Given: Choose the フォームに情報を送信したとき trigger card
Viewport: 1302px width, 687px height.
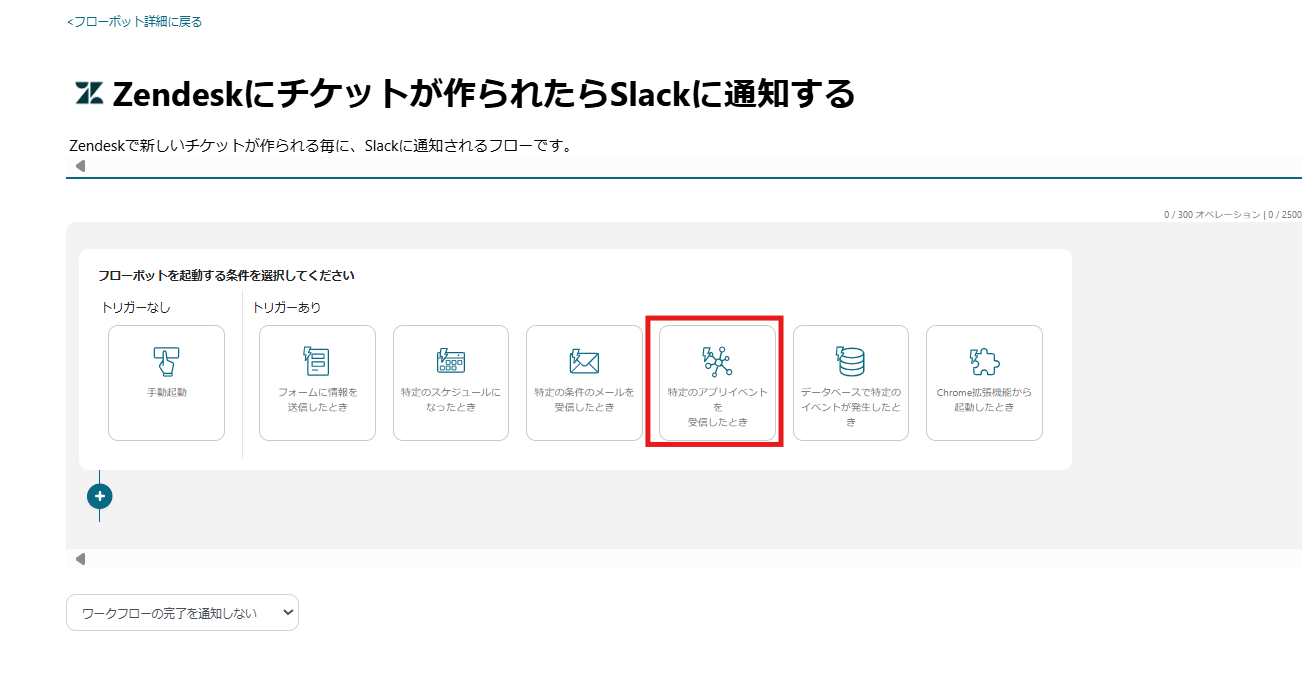Looking at the screenshot, I should pyautogui.click(x=317, y=383).
